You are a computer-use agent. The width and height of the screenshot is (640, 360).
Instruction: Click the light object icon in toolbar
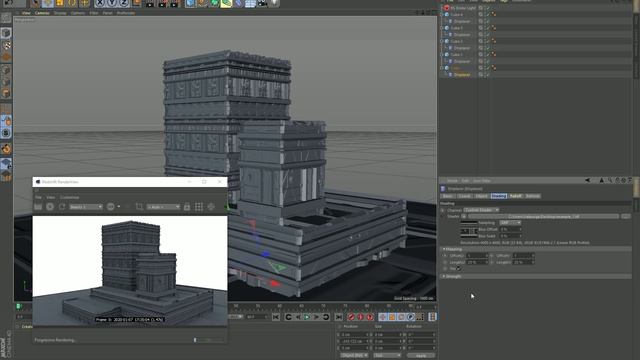[274, 3]
